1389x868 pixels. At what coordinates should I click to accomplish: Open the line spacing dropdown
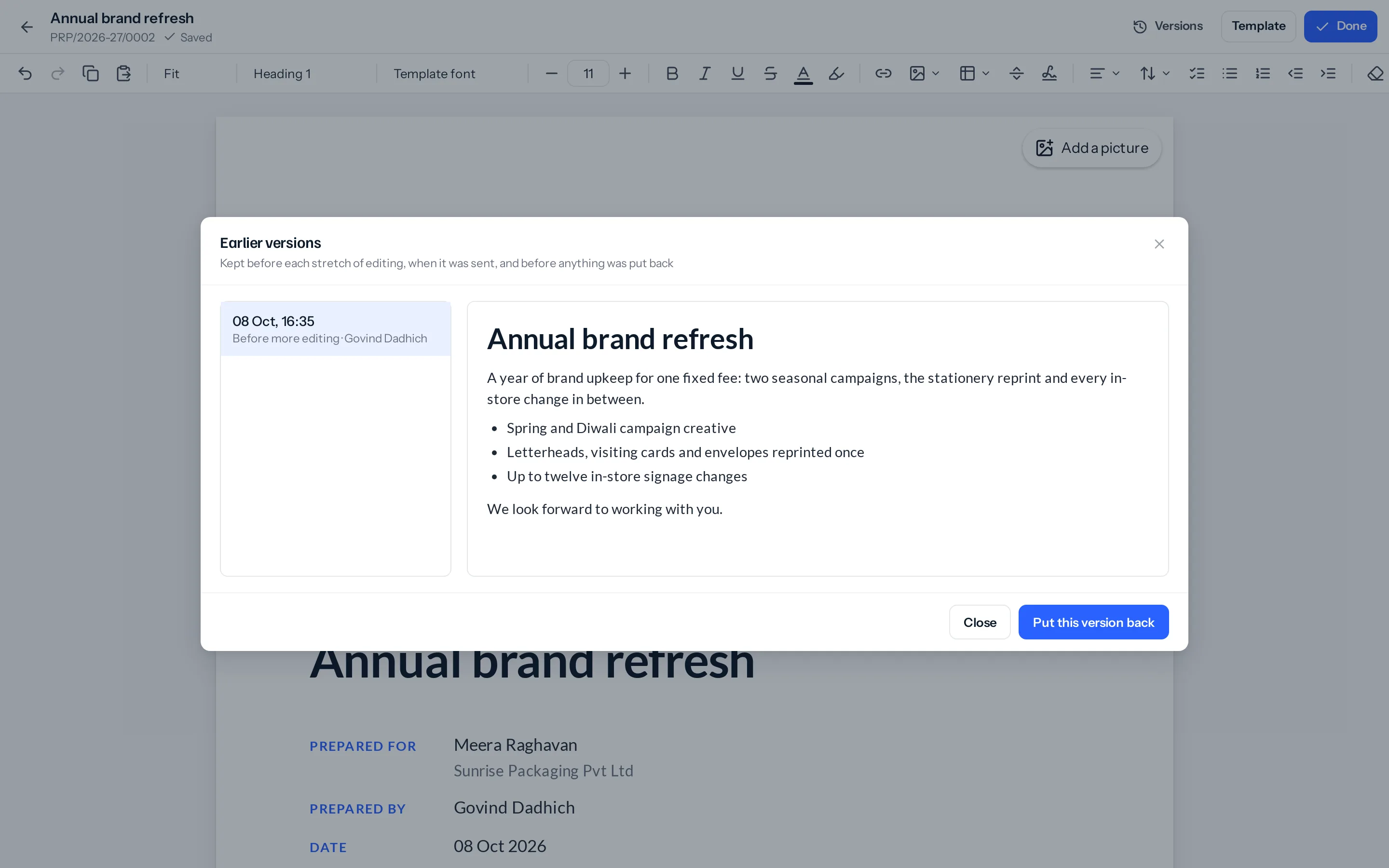point(1154,73)
